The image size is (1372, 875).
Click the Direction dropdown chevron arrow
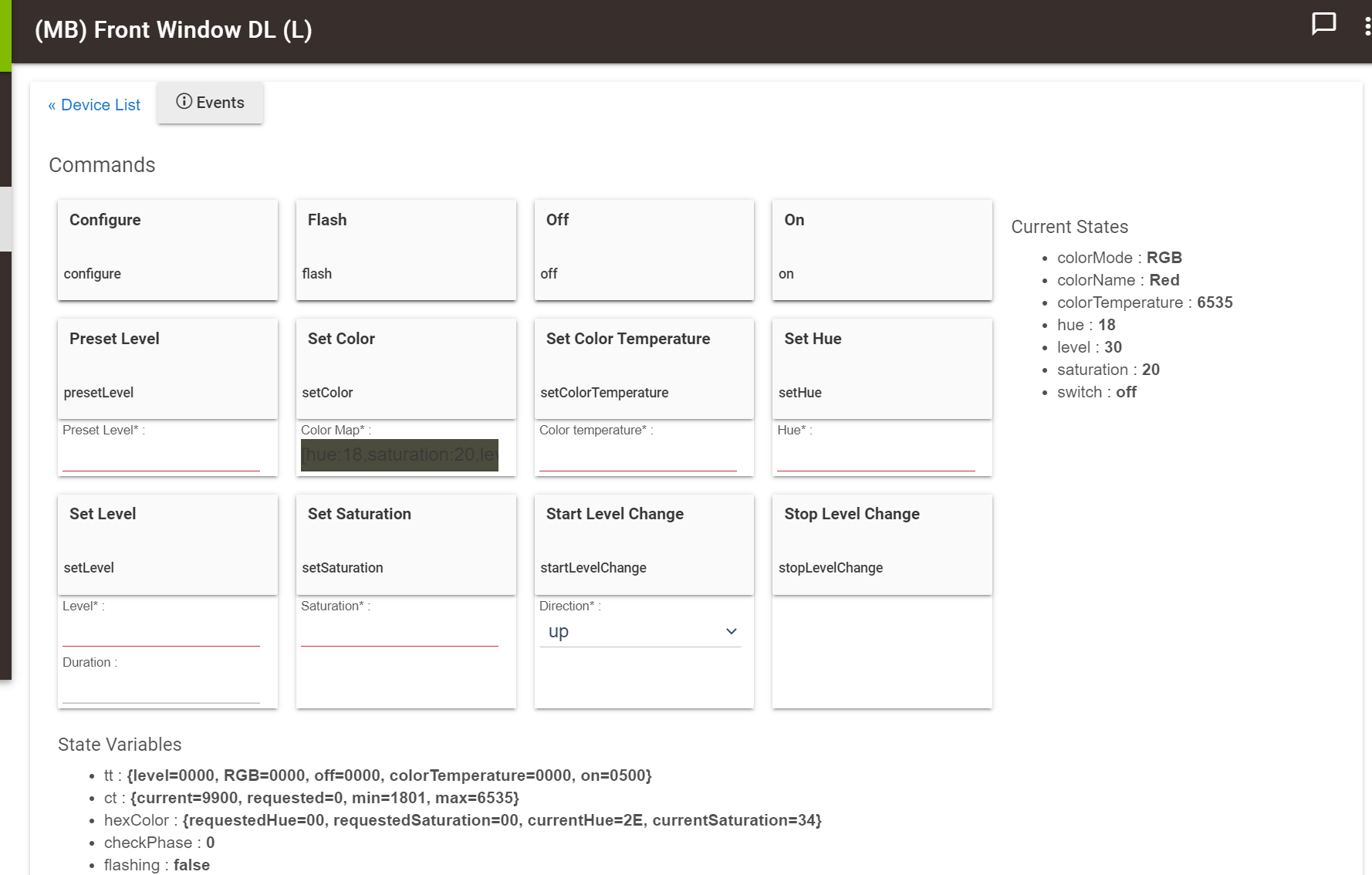pyautogui.click(x=731, y=631)
